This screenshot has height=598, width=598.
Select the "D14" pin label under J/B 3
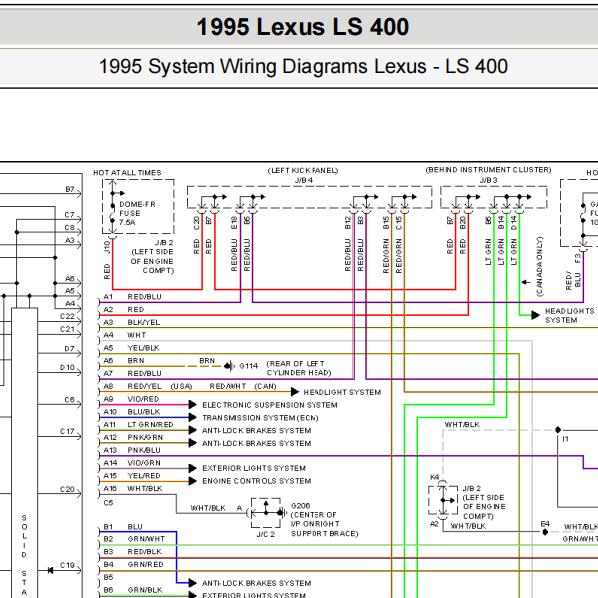(x=514, y=222)
